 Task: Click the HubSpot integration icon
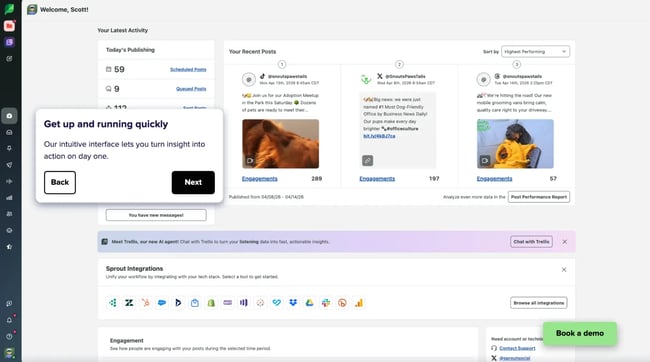point(146,303)
